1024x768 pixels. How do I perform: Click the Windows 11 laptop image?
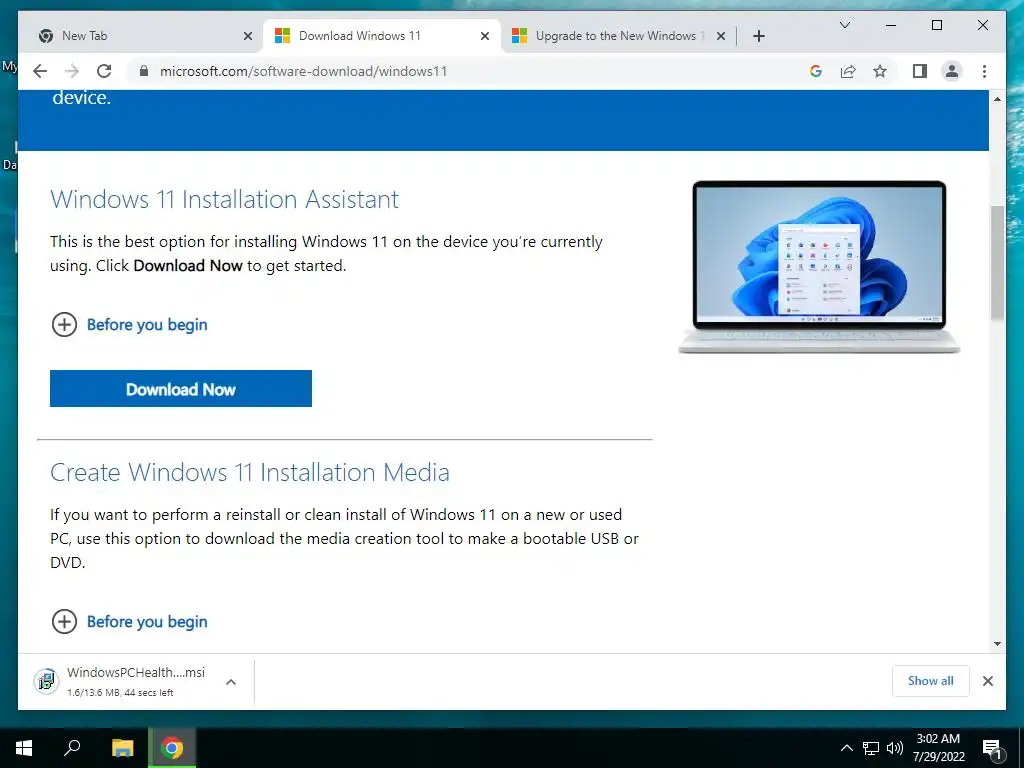819,267
